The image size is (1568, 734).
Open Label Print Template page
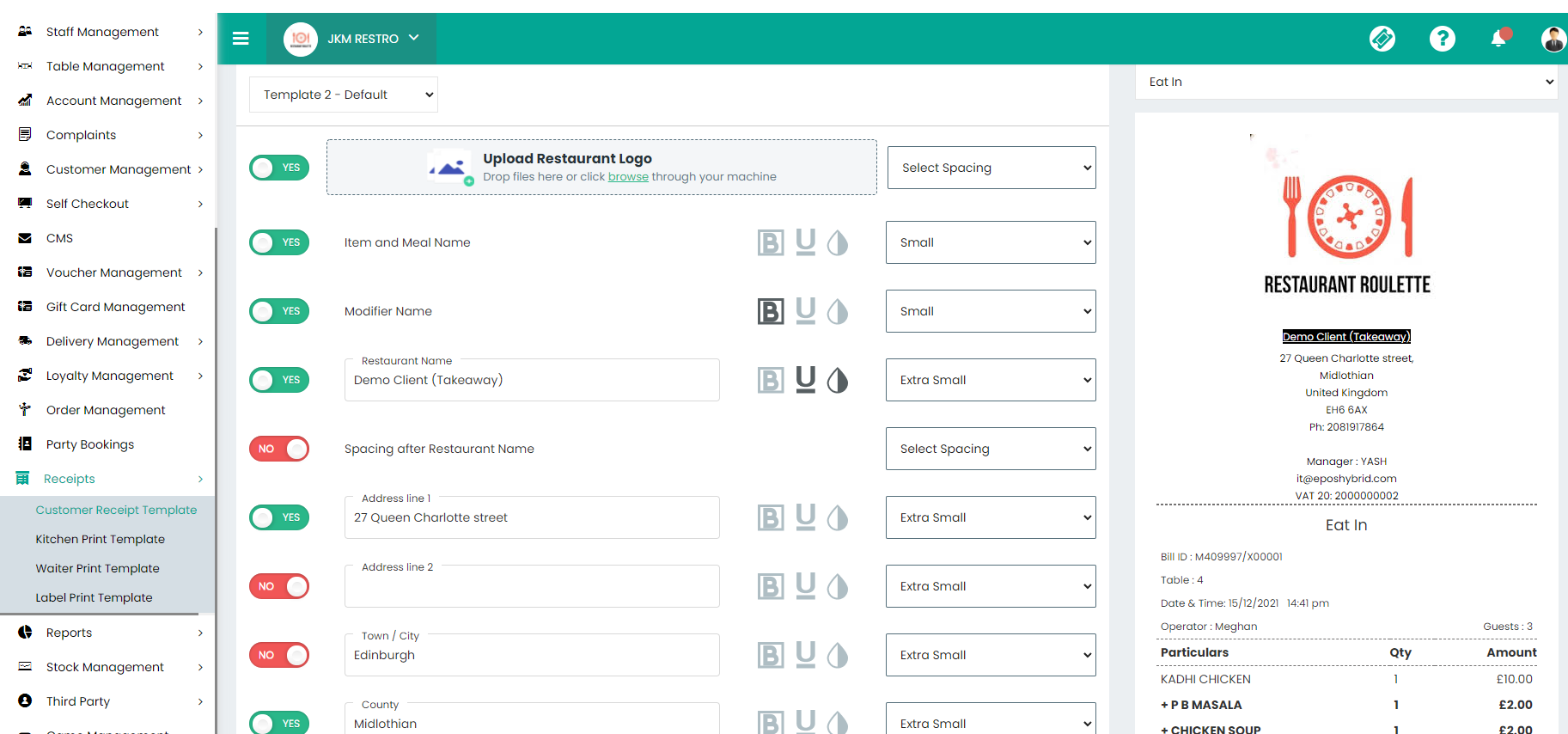pos(95,597)
